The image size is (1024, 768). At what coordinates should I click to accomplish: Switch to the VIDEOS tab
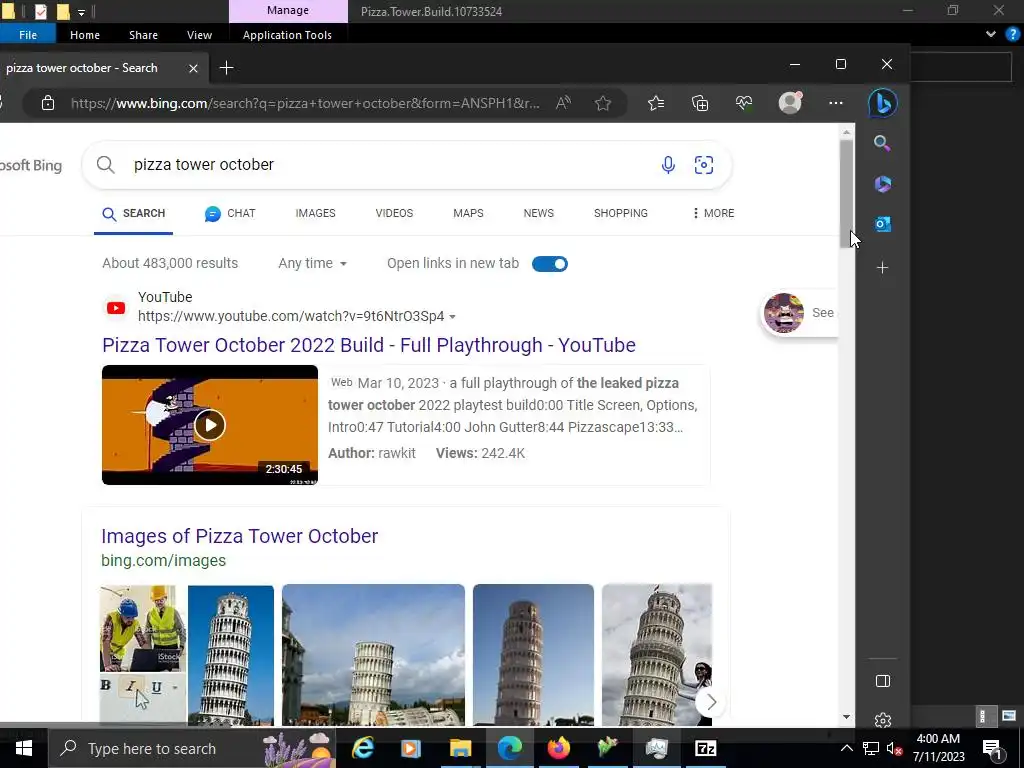click(394, 213)
